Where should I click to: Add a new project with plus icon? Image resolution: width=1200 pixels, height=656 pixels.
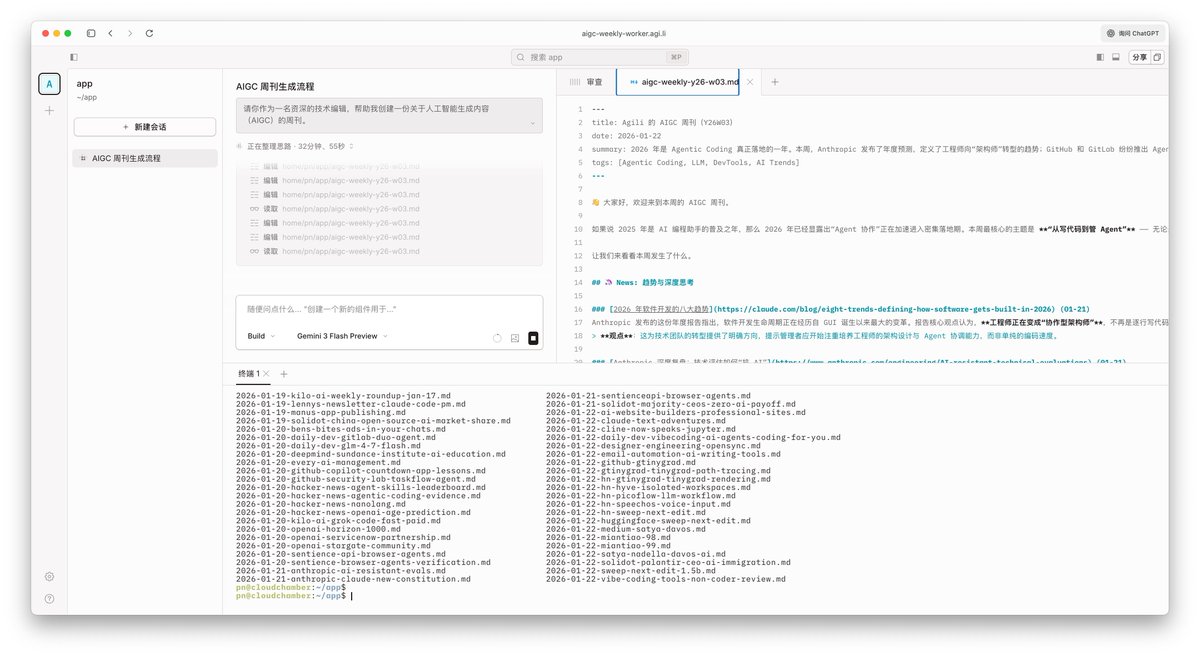tap(49, 110)
